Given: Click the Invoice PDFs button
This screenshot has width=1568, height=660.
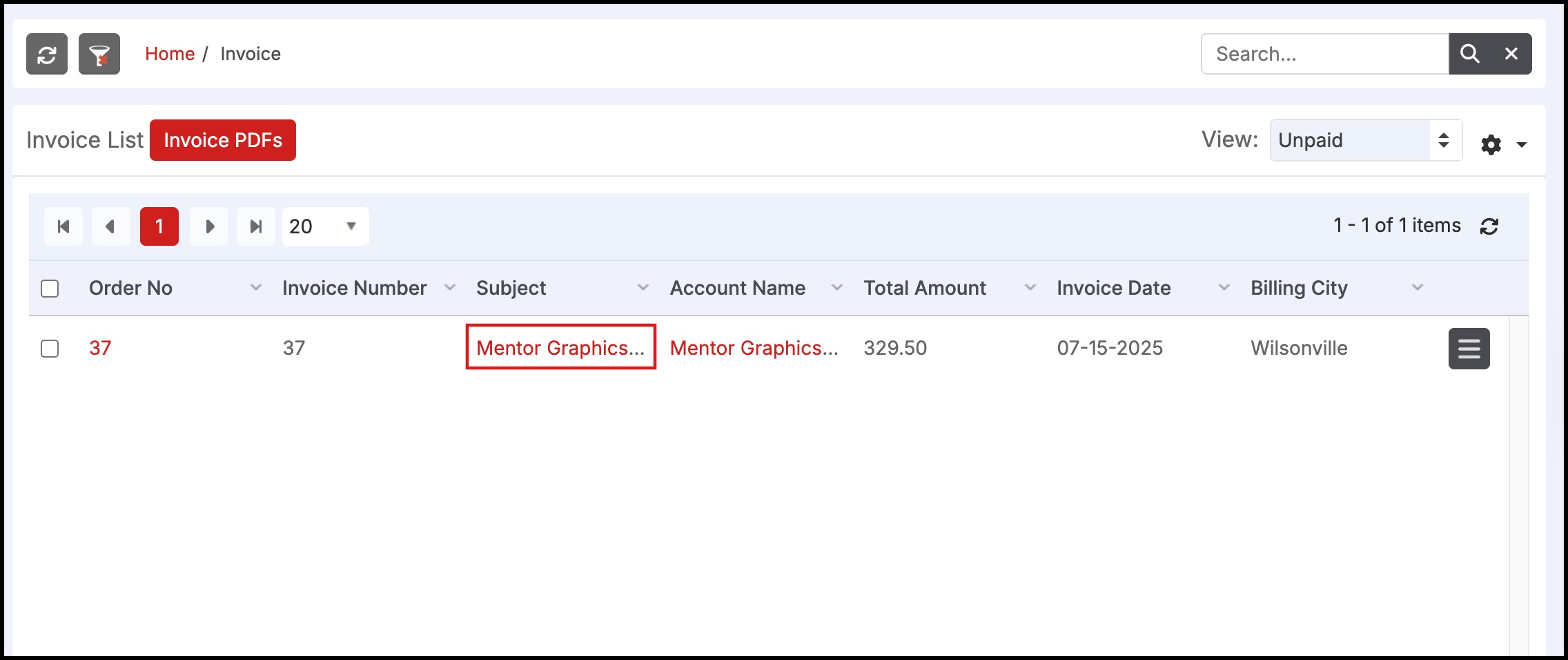Looking at the screenshot, I should [x=223, y=140].
